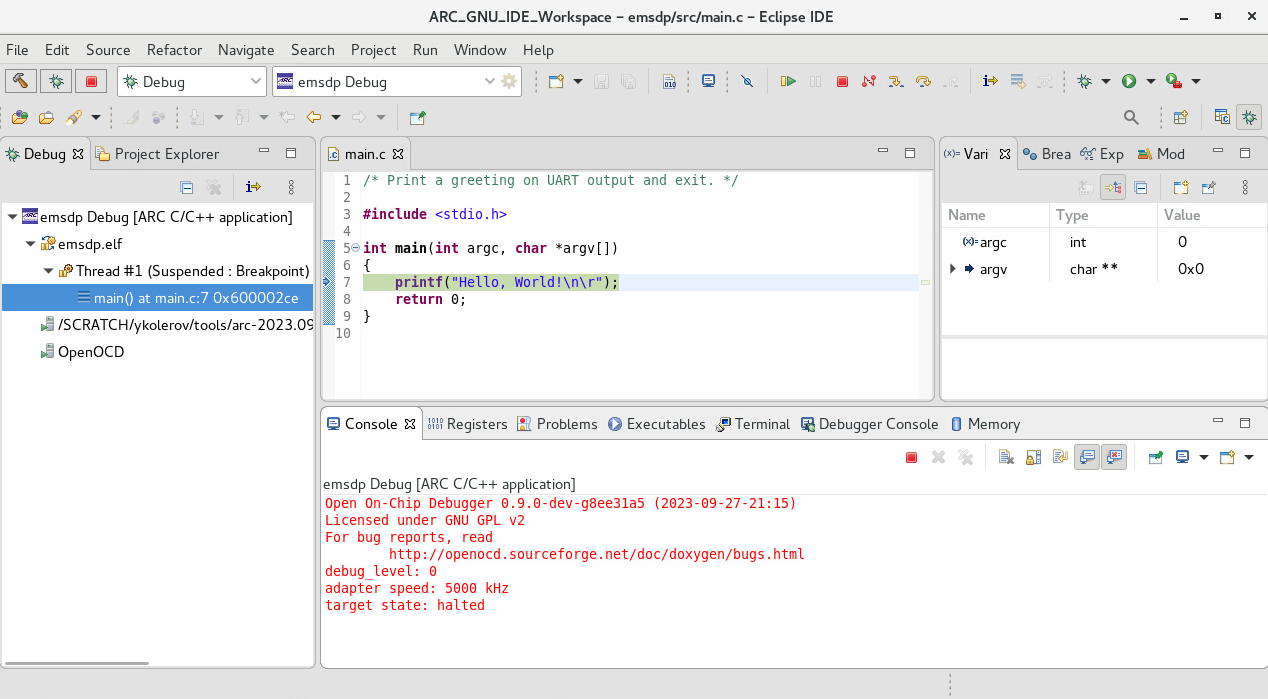Terminate the emsdp Debug session
Viewport: 1268px width, 699px height.
(x=843, y=81)
